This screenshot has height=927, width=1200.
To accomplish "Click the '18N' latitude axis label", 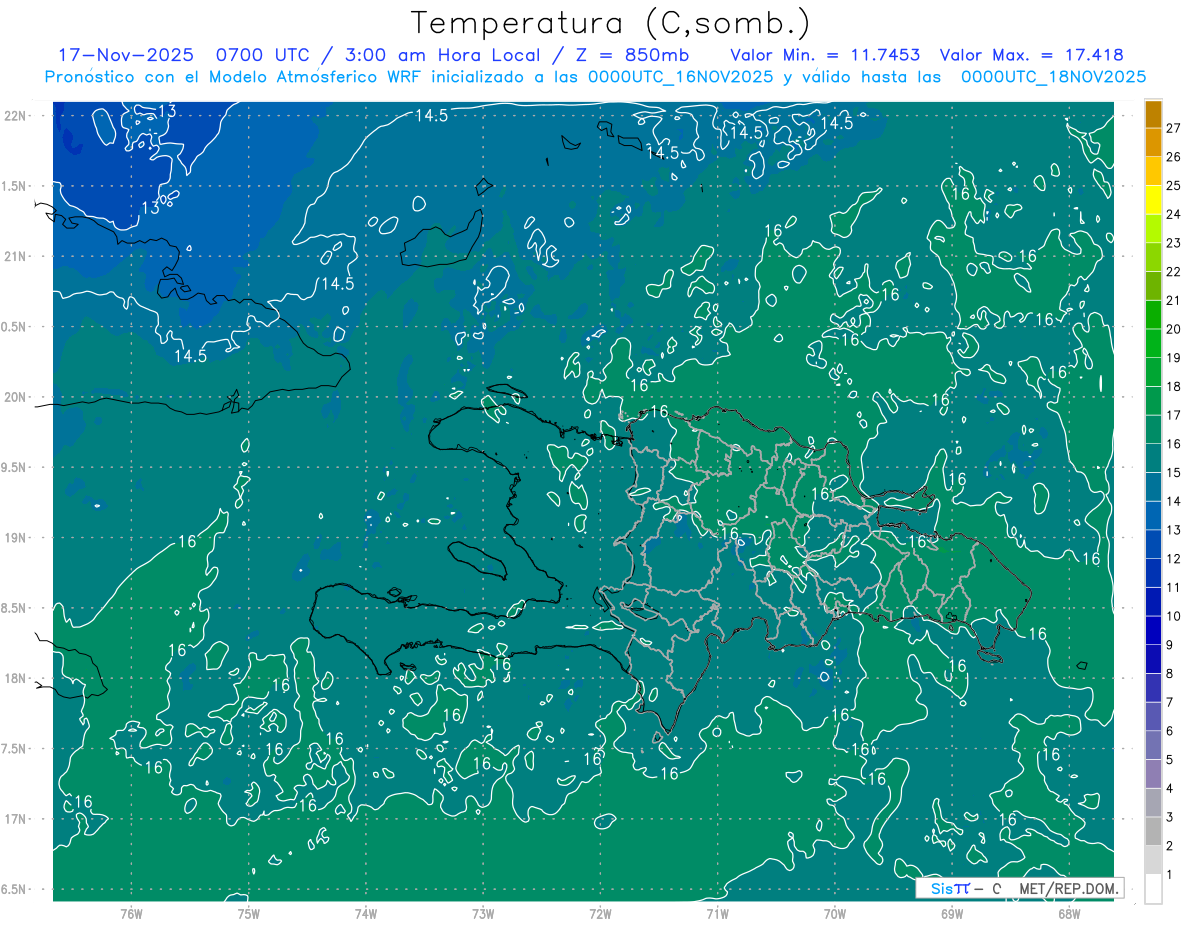I will pyautogui.click(x=14, y=678).
